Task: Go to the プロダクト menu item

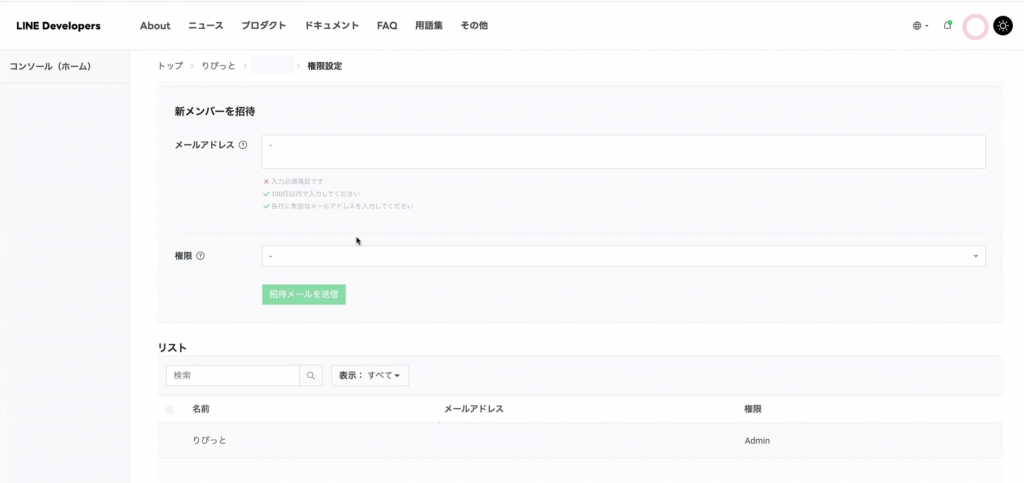Action: (264, 26)
